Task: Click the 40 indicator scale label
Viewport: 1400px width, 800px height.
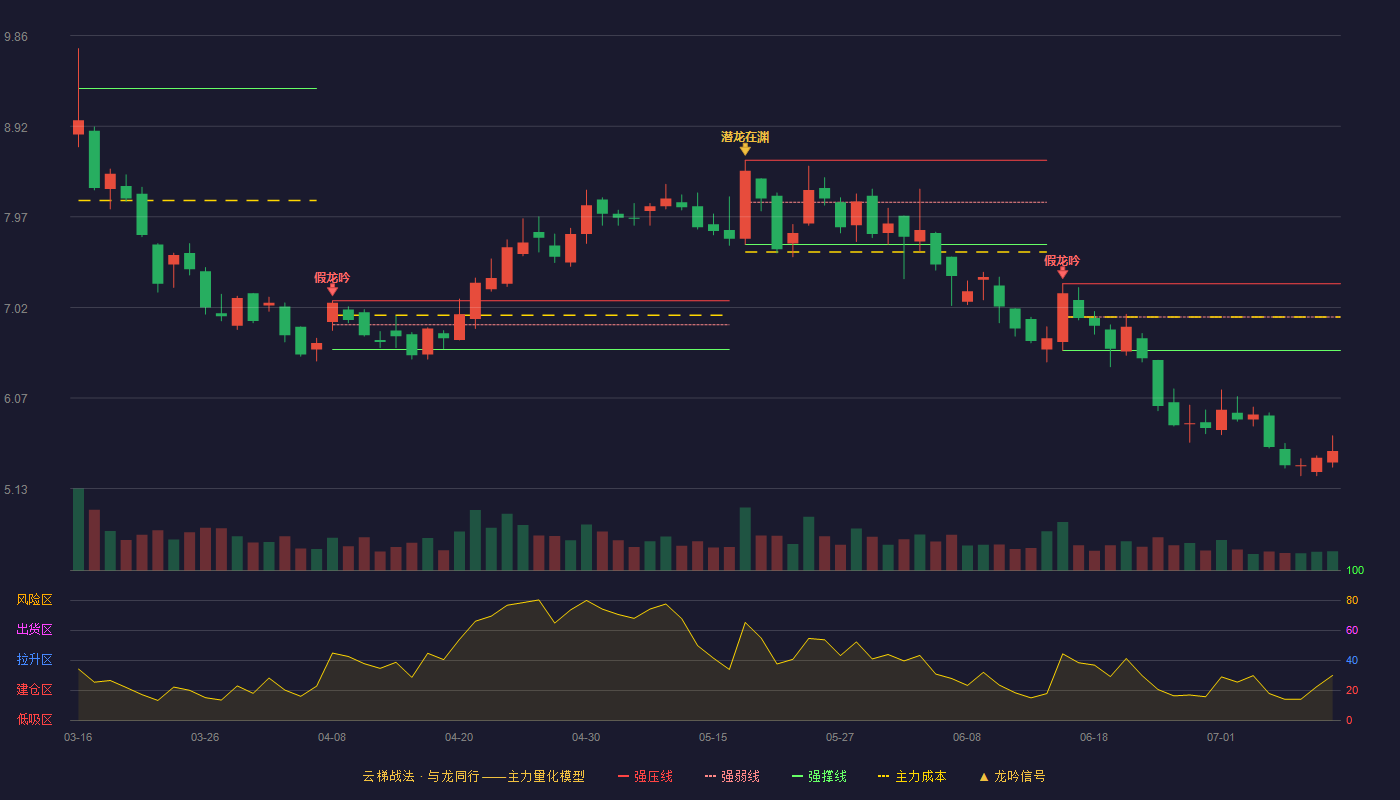Action: (1352, 660)
